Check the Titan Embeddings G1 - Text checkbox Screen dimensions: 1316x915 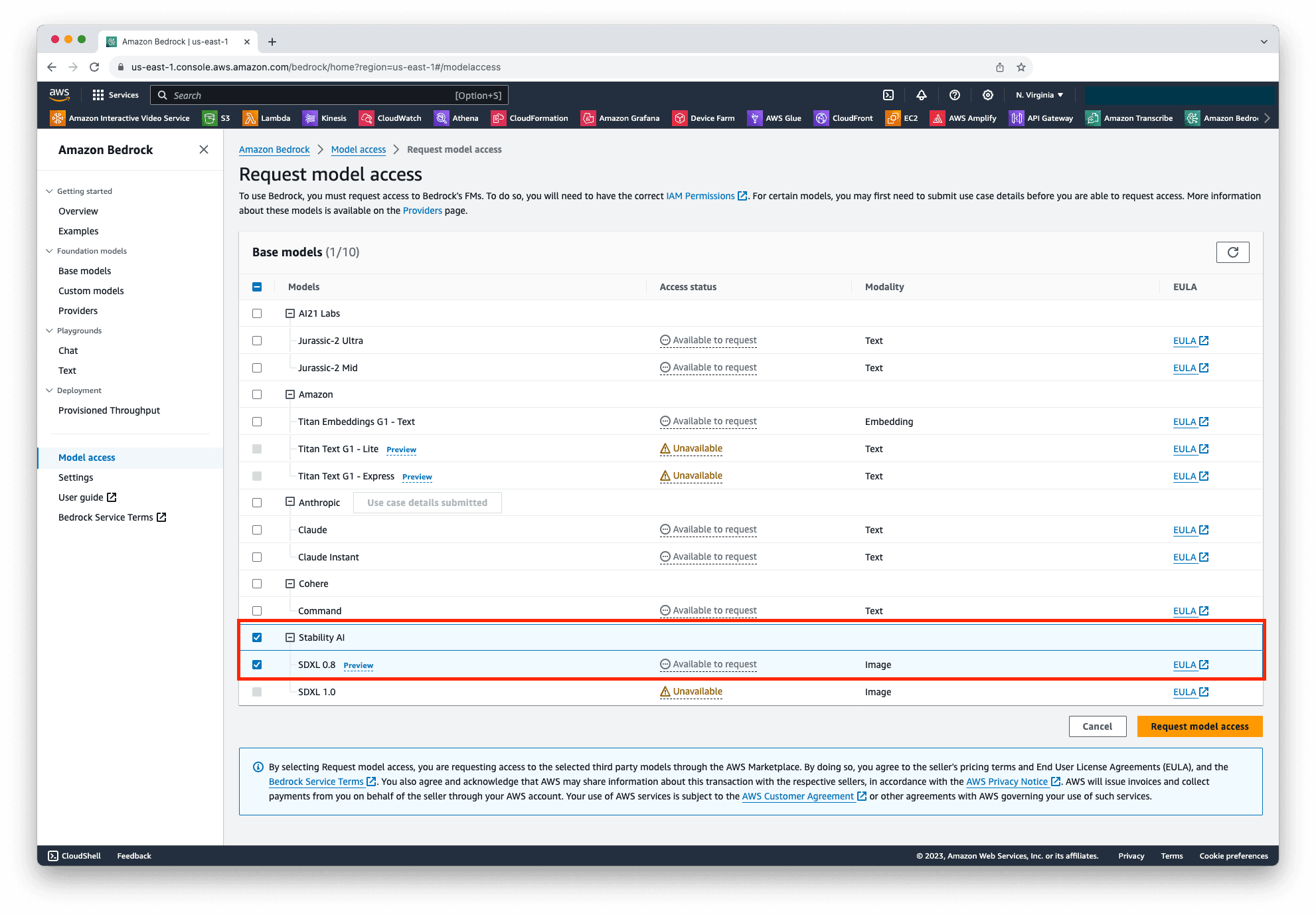(x=257, y=422)
